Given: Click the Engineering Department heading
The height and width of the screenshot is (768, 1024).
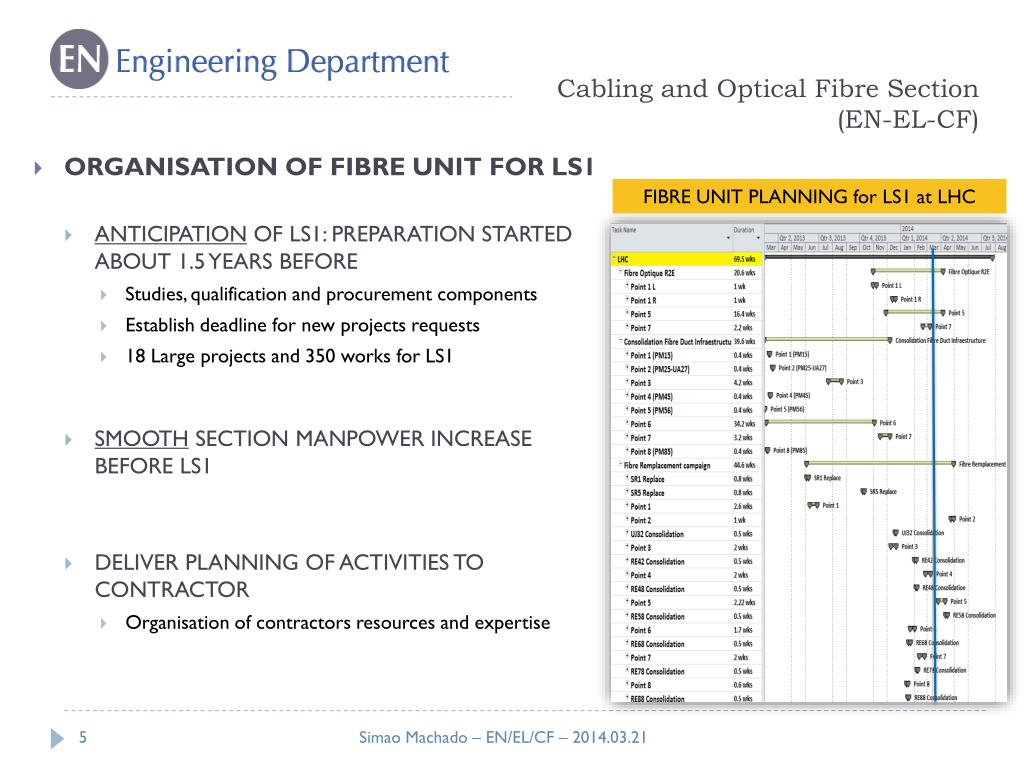Looking at the screenshot, I should coord(282,62).
